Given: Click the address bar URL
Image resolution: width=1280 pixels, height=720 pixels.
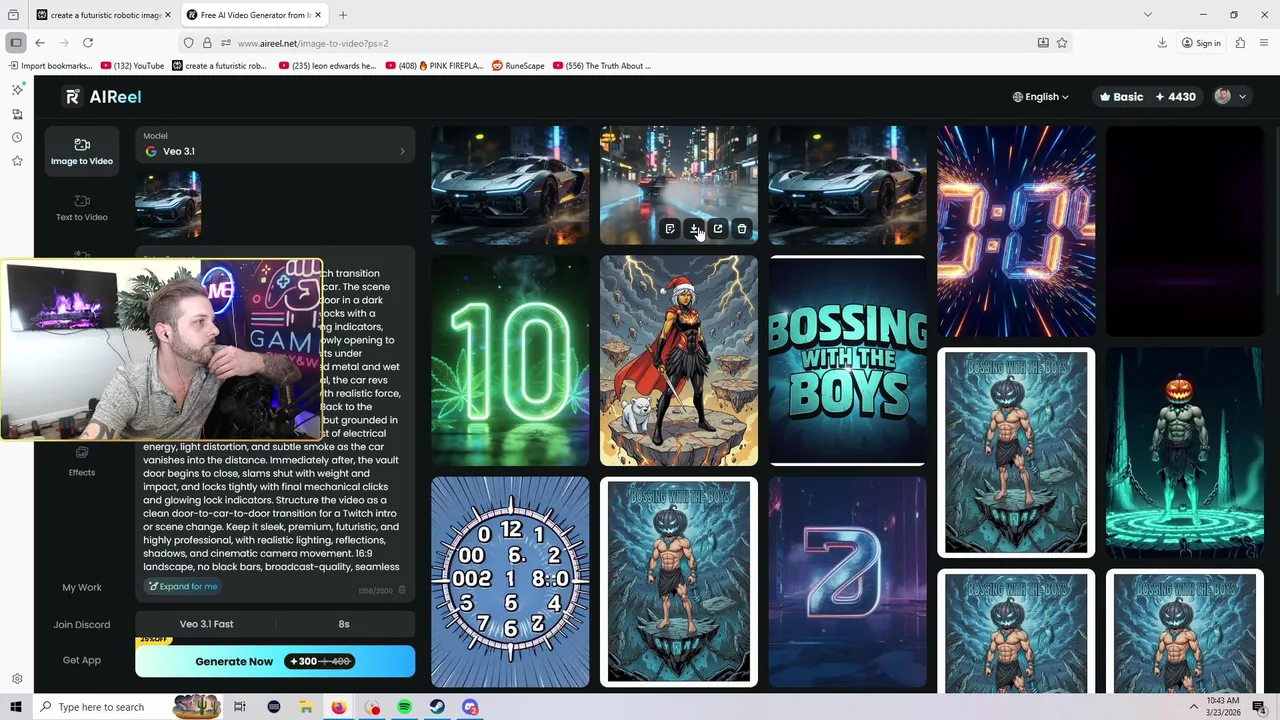Looking at the screenshot, I should click(313, 43).
